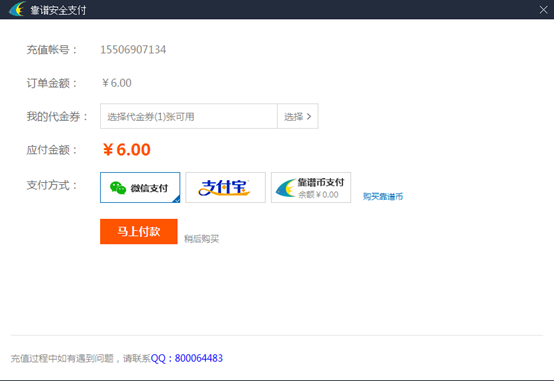This screenshot has height=381, width=554.
Task: Select Alipay (支付宝) payment method
Action: (x=225, y=187)
